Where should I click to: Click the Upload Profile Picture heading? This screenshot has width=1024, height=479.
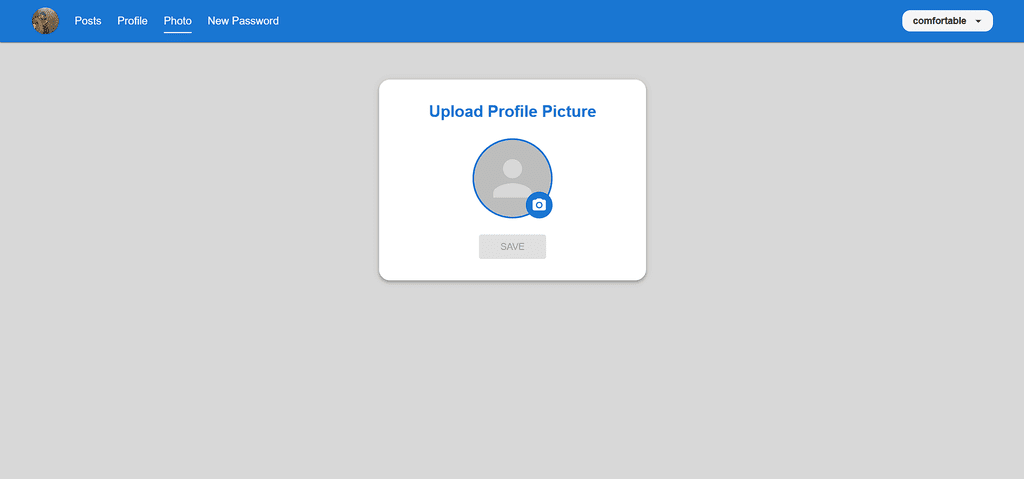513,112
